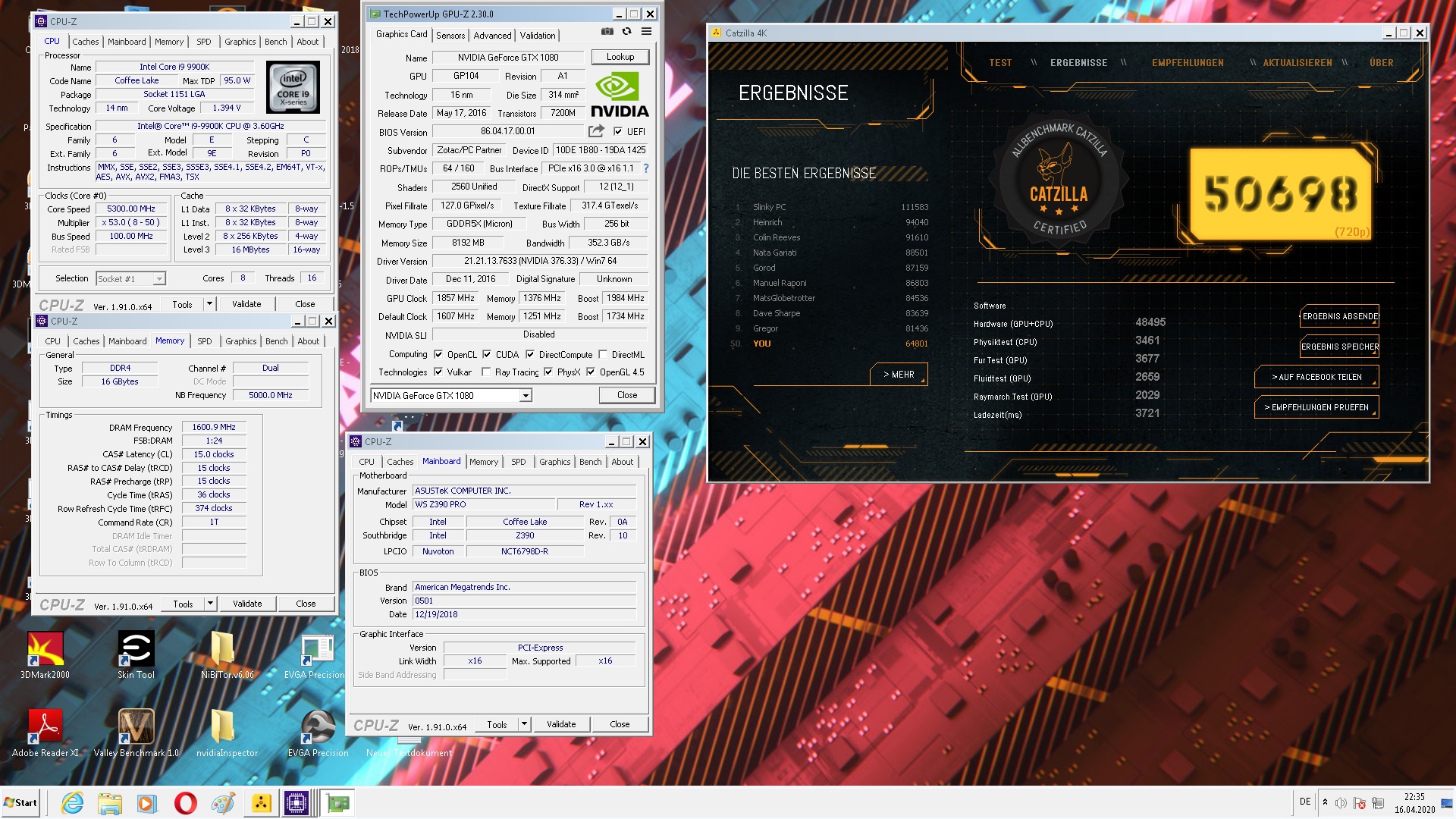Viewport: 1456px width, 819px height.
Task: Launch Windows Media Player from taskbar
Action: 147,803
